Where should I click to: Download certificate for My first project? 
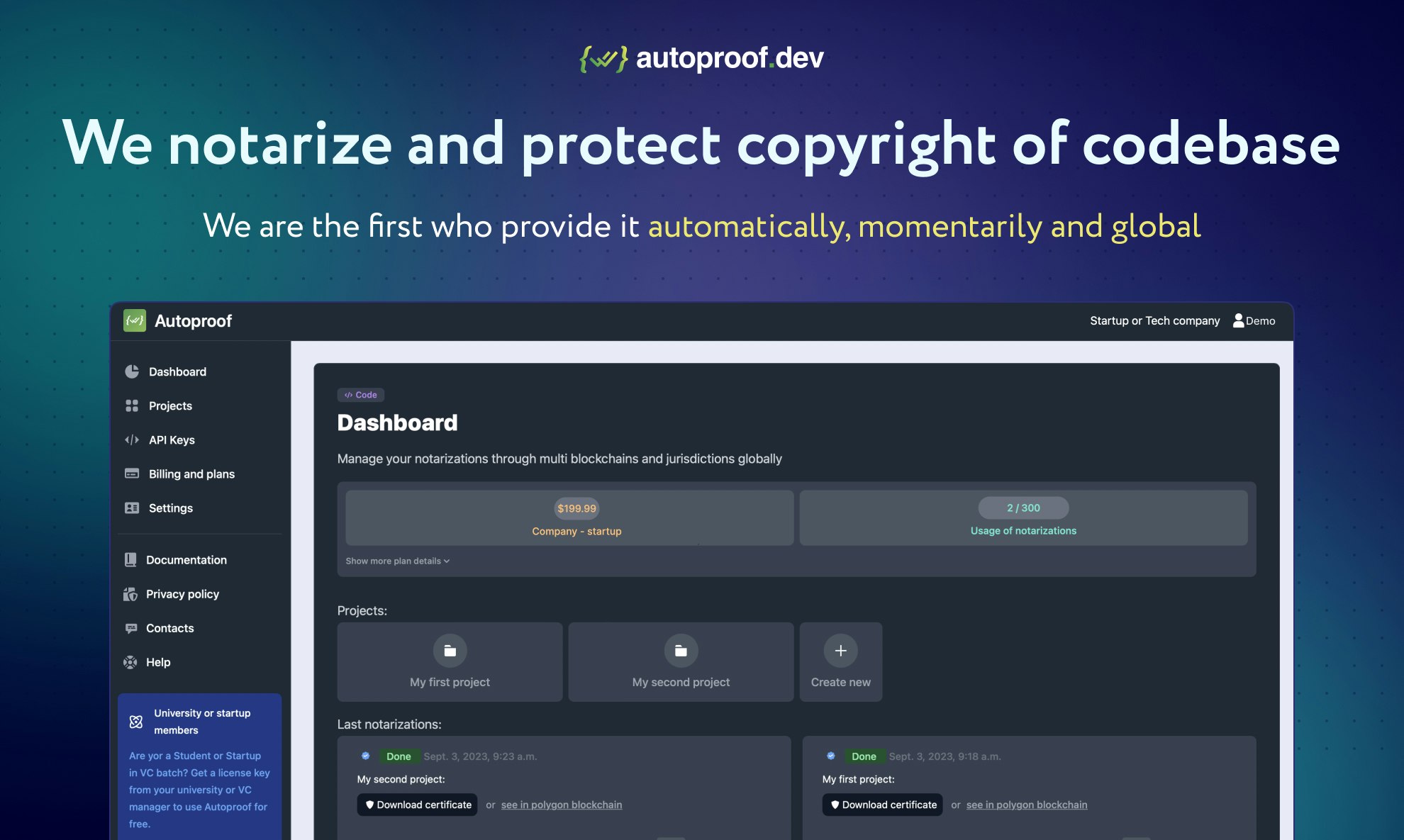coord(882,805)
